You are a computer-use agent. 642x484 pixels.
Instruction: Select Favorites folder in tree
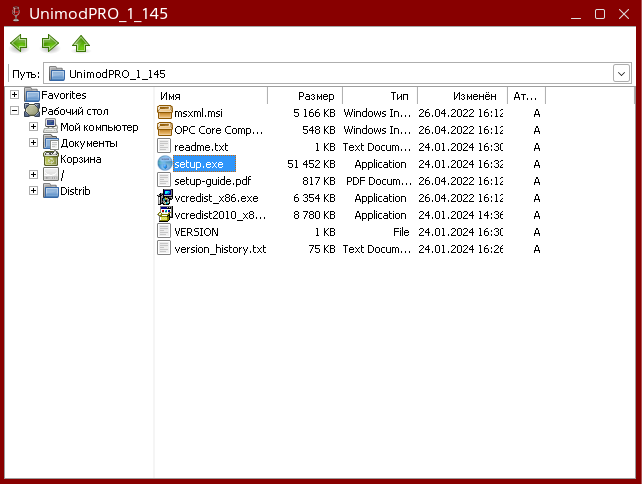point(64,95)
